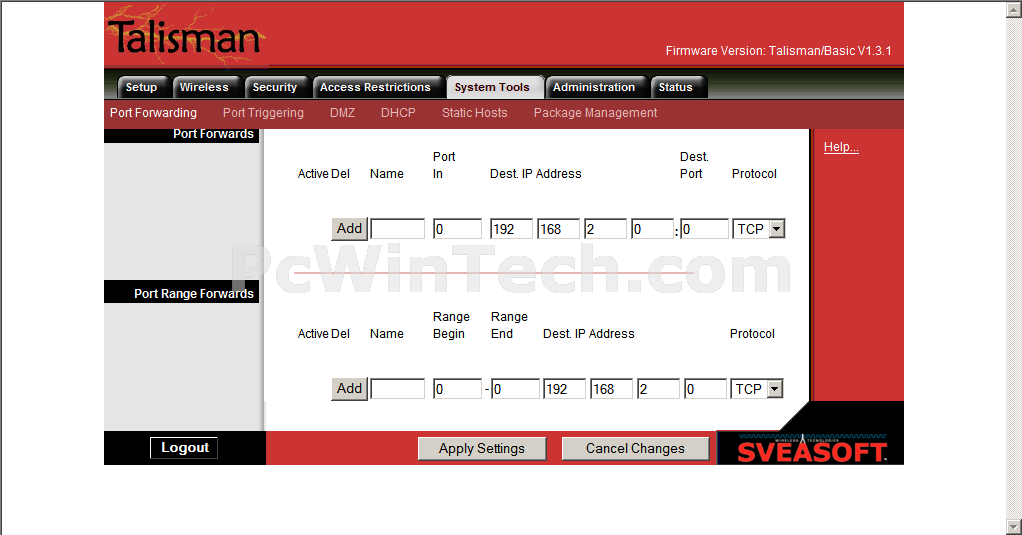
Task: Click Range Forwards third IP octet 2
Action: [x=658, y=389]
